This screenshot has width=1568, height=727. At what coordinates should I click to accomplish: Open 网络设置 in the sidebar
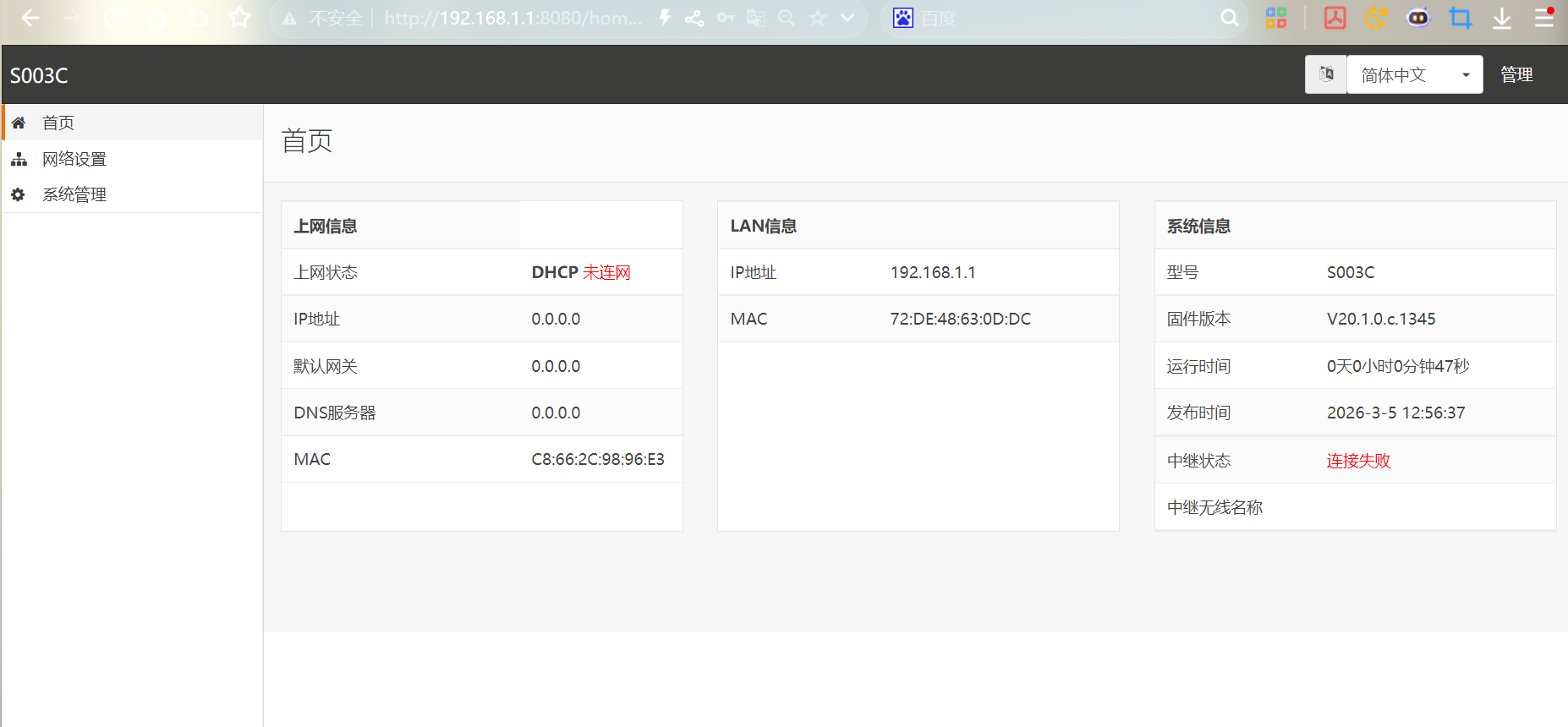pos(74,159)
